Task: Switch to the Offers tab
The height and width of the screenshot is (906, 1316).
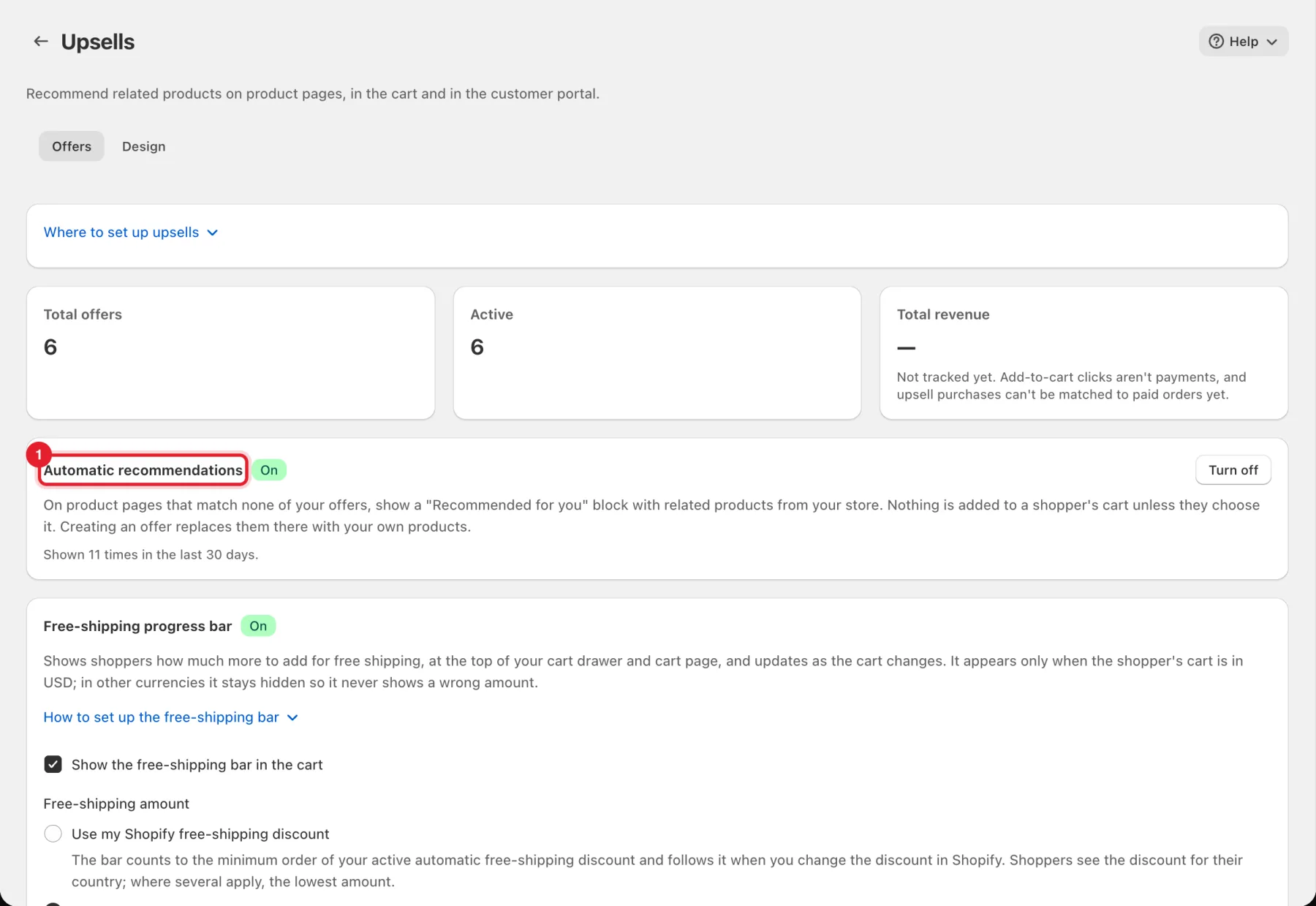Action: point(72,146)
